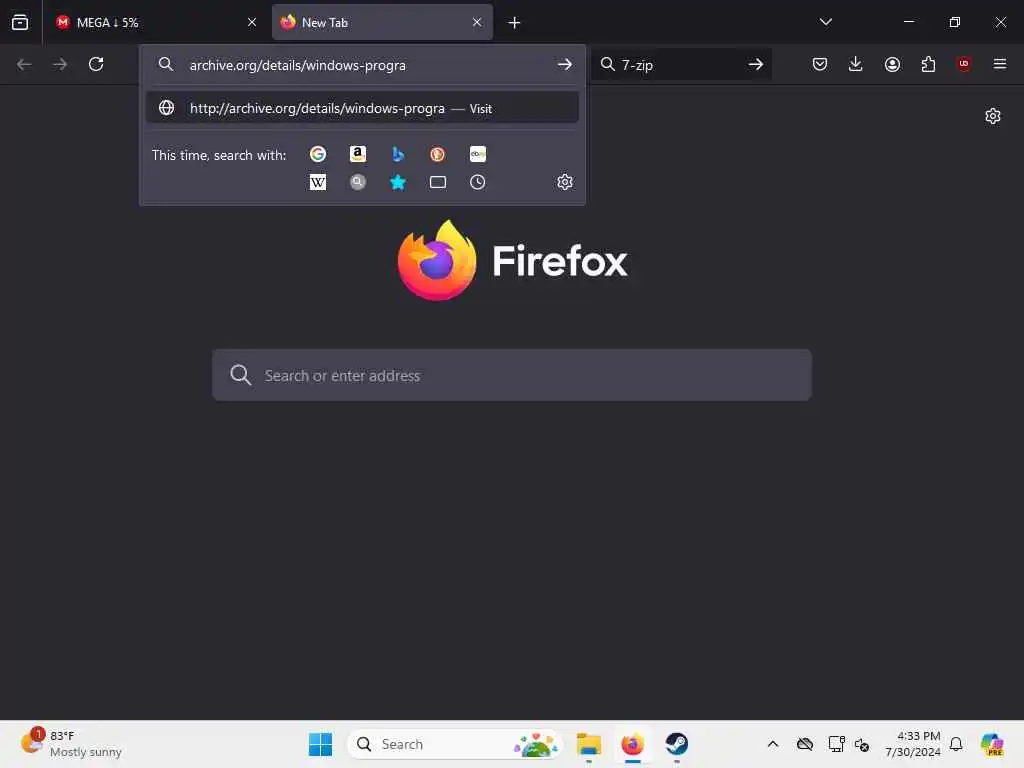Open Copilot preview icon
Image resolution: width=1024 pixels, height=768 pixels.
point(992,744)
